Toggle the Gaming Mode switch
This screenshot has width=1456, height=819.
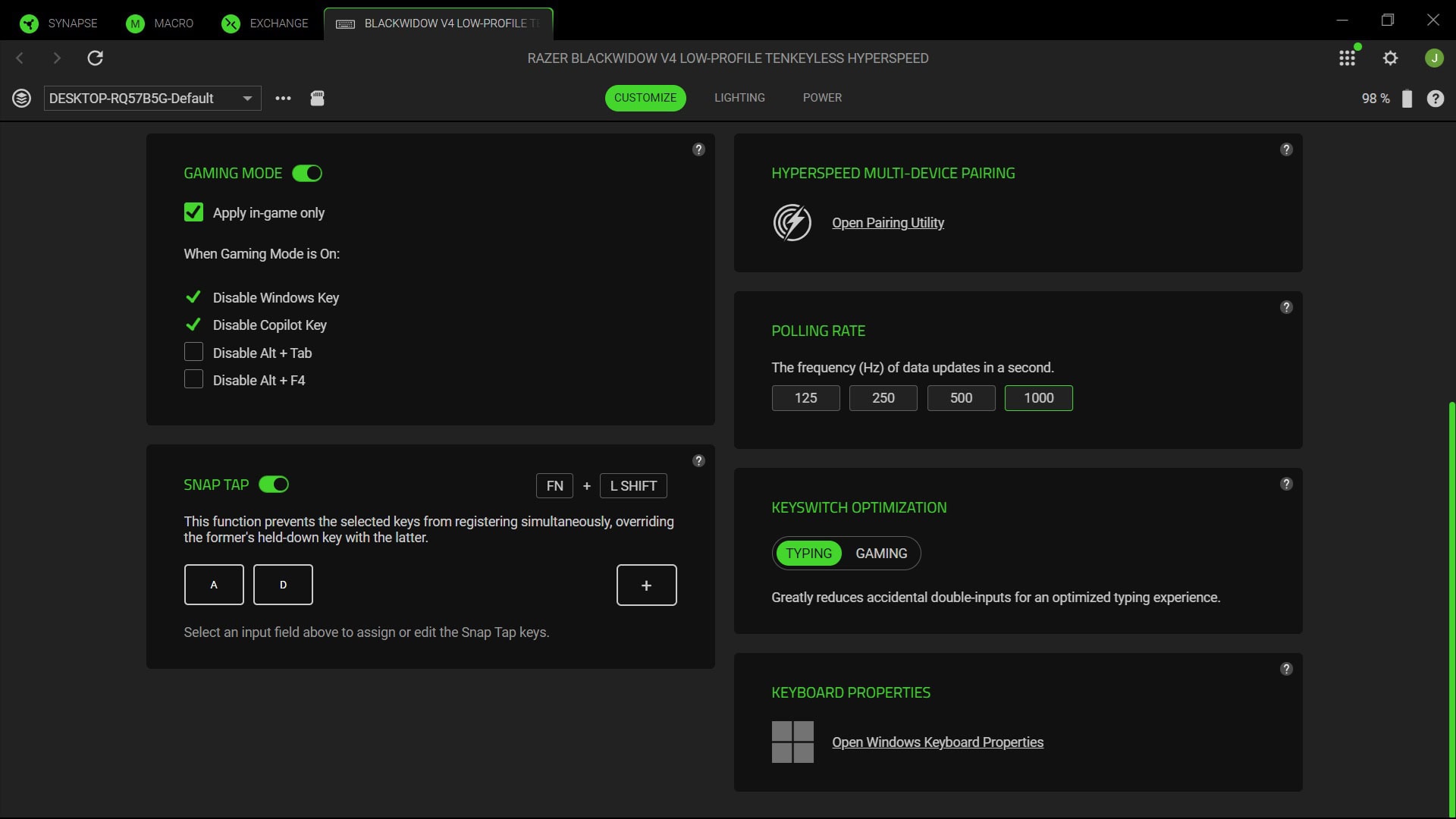click(x=307, y=174)
